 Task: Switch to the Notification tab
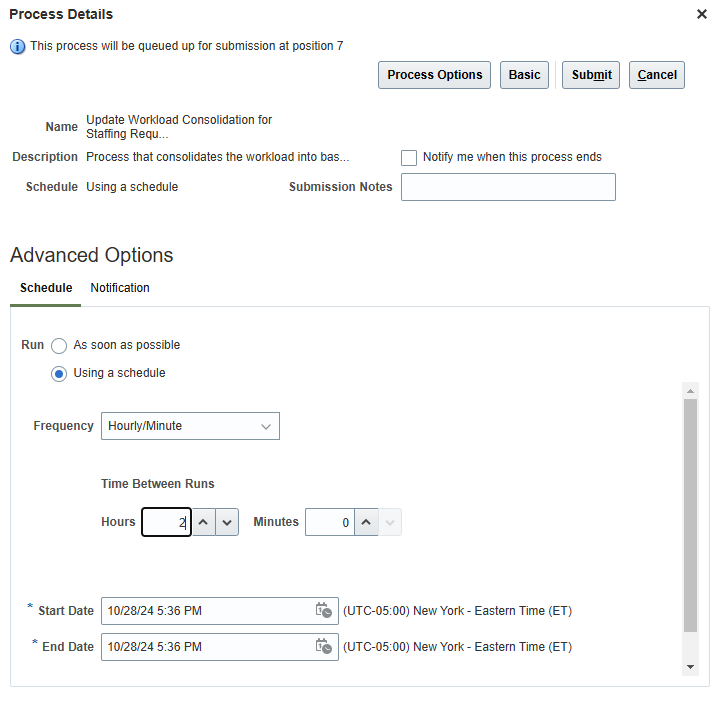120,288
